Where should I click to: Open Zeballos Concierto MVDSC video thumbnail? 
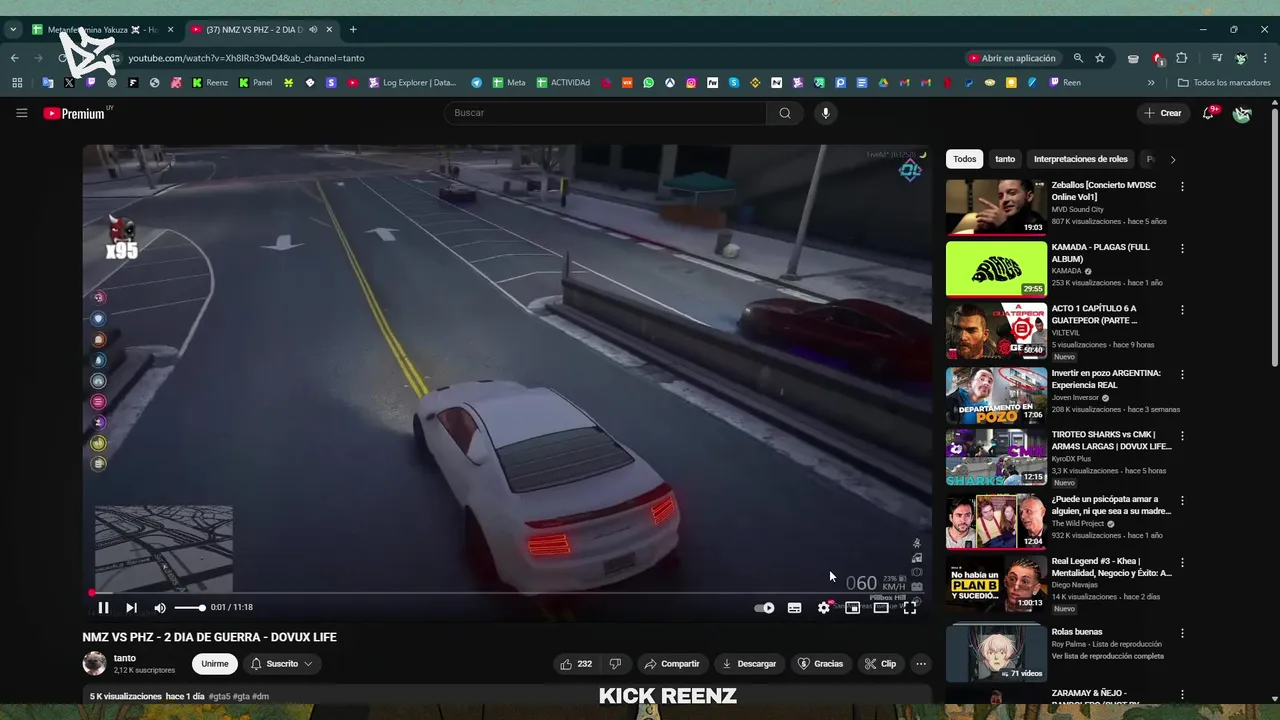tap(996, 207)
